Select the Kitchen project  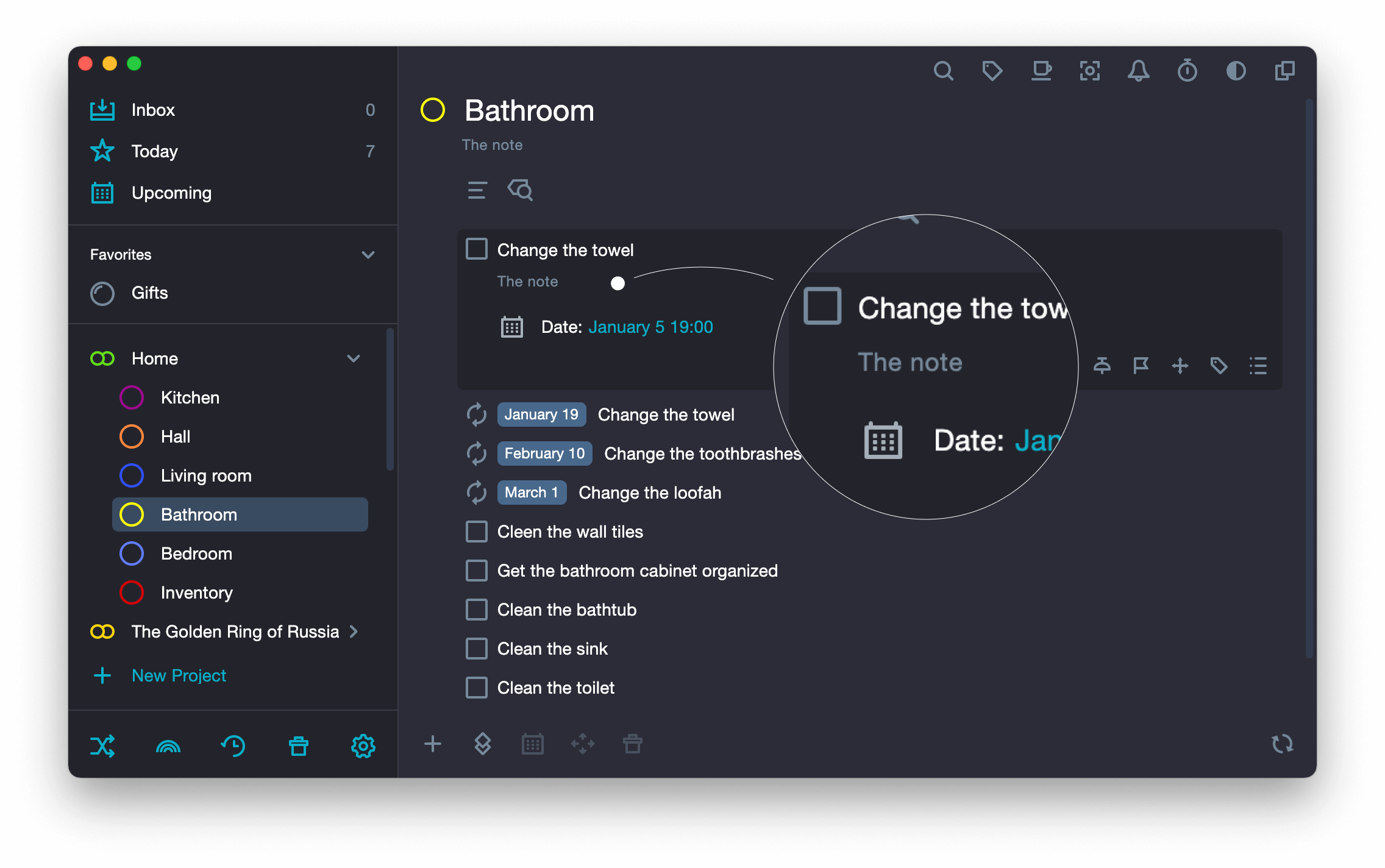190,397
